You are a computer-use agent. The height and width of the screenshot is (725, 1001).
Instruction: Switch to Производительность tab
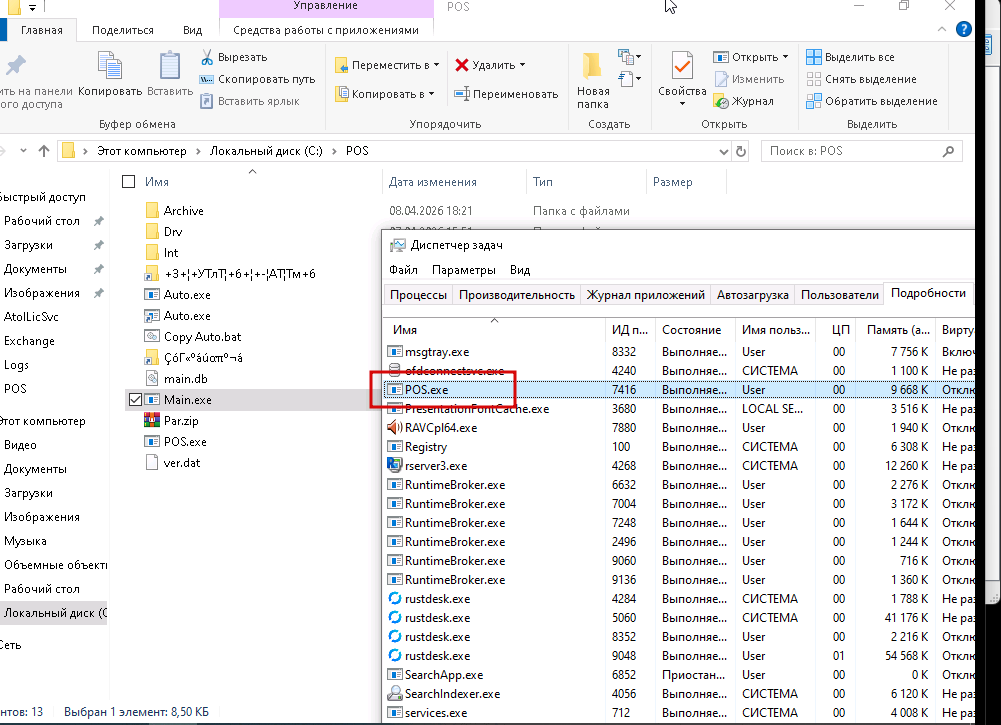tap(516, 295)
